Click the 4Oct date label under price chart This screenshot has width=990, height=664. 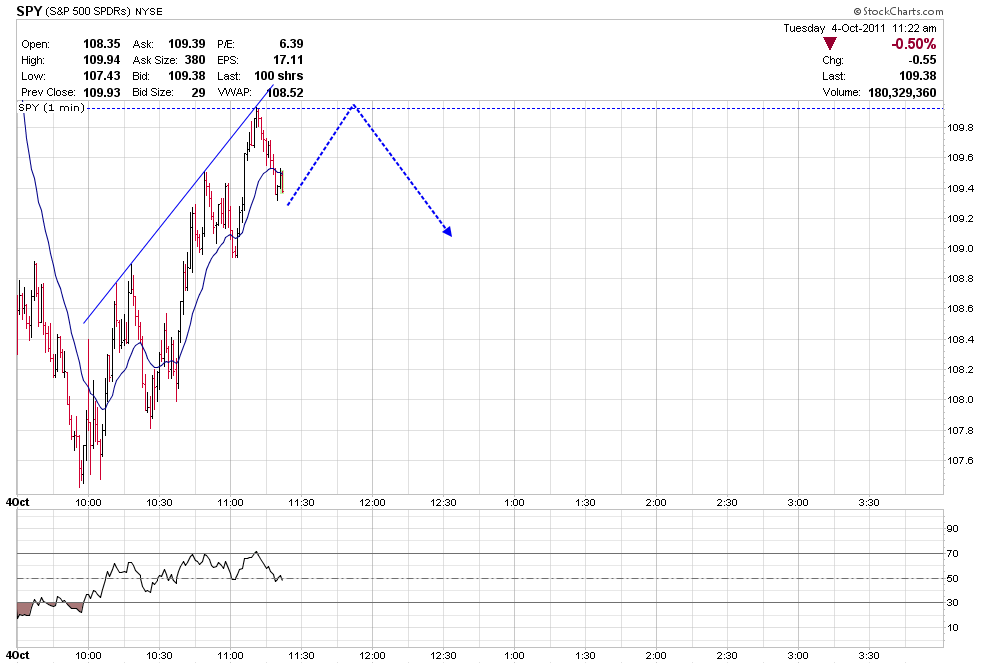coord(18,502)
